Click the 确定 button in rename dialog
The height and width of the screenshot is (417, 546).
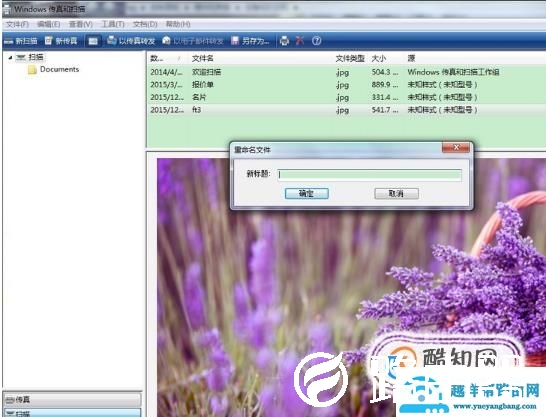pyautogui.click(x=306, y=194)
